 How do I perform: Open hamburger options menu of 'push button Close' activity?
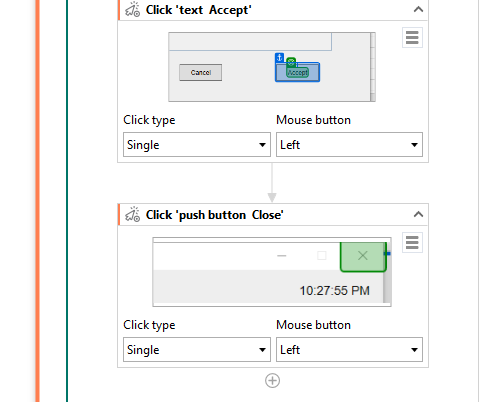click(412, 243)
